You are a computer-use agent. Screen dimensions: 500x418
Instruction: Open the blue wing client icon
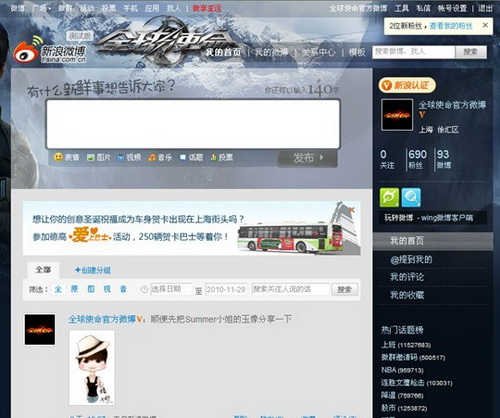click(x=411, y=197)
